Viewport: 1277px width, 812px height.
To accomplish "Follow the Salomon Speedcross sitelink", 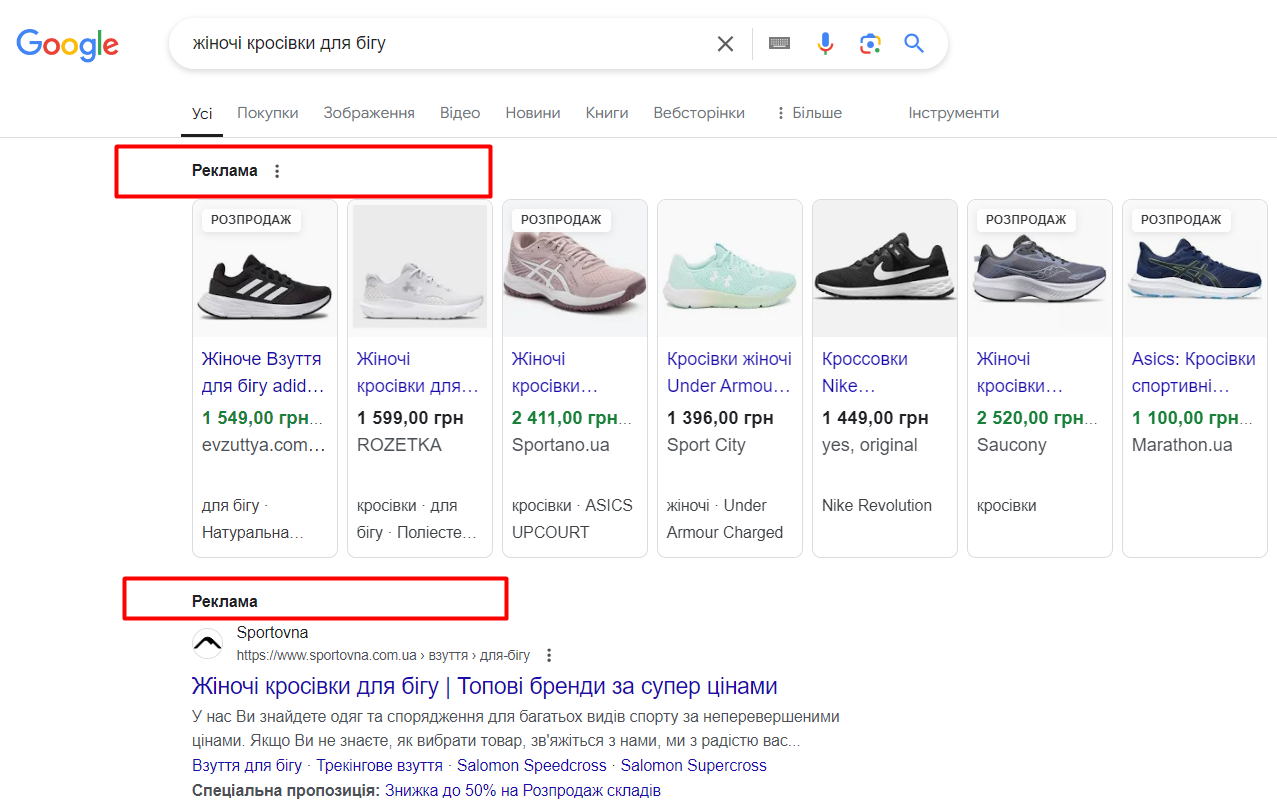I will [x=532, y=766].
